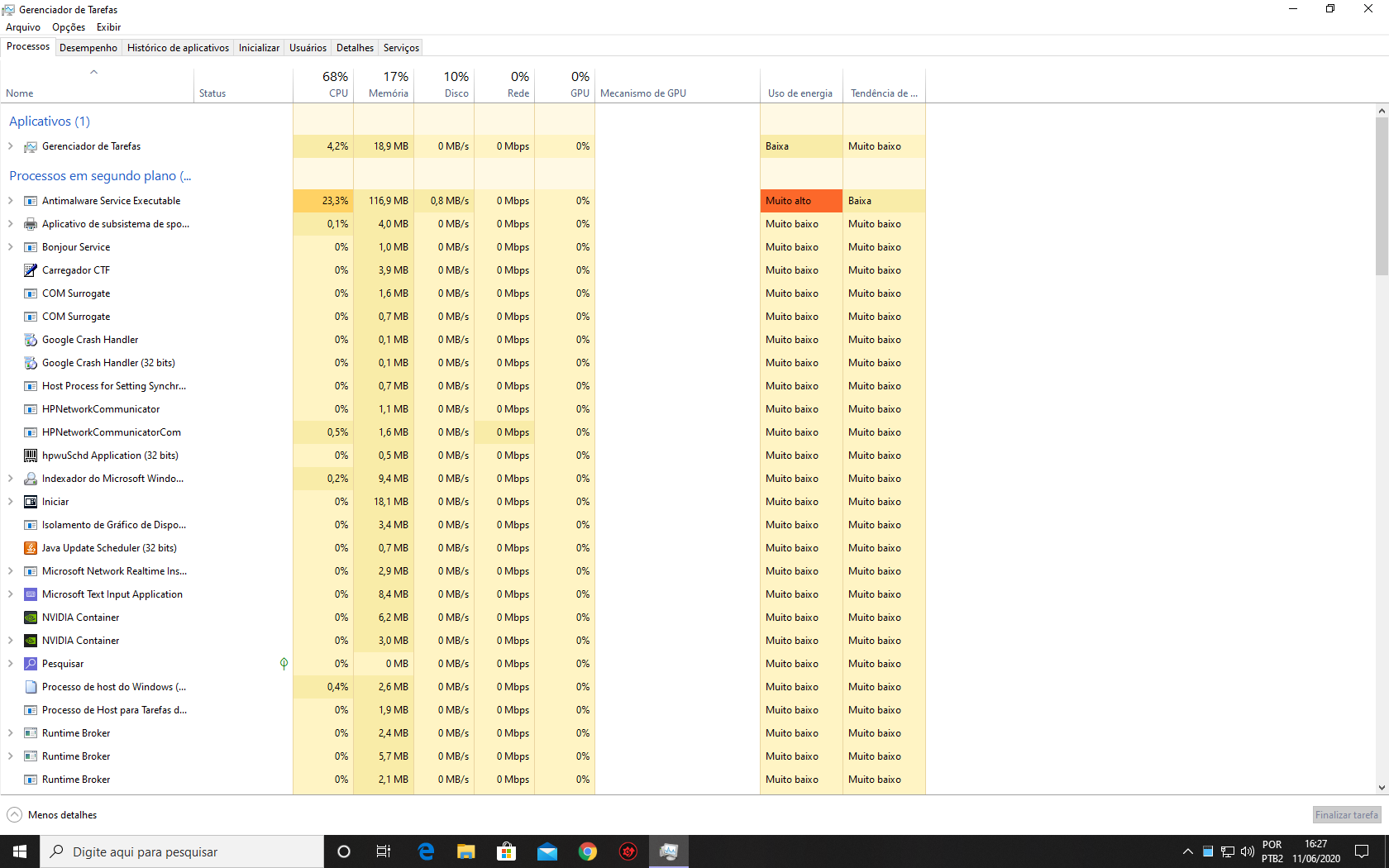
Task: Switch to the Inicializar tab
Action: [259, 48]
